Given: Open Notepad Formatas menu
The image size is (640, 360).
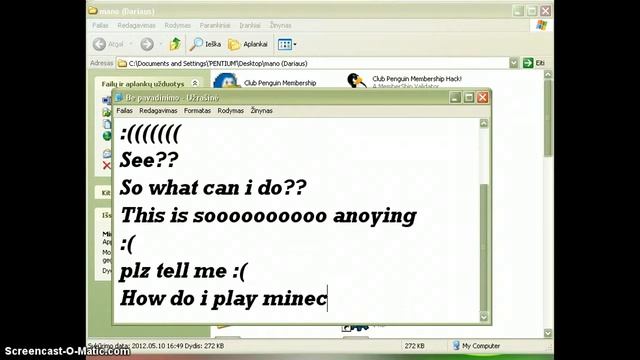Looking at the screenshot, I should click(x=197, y=111).
